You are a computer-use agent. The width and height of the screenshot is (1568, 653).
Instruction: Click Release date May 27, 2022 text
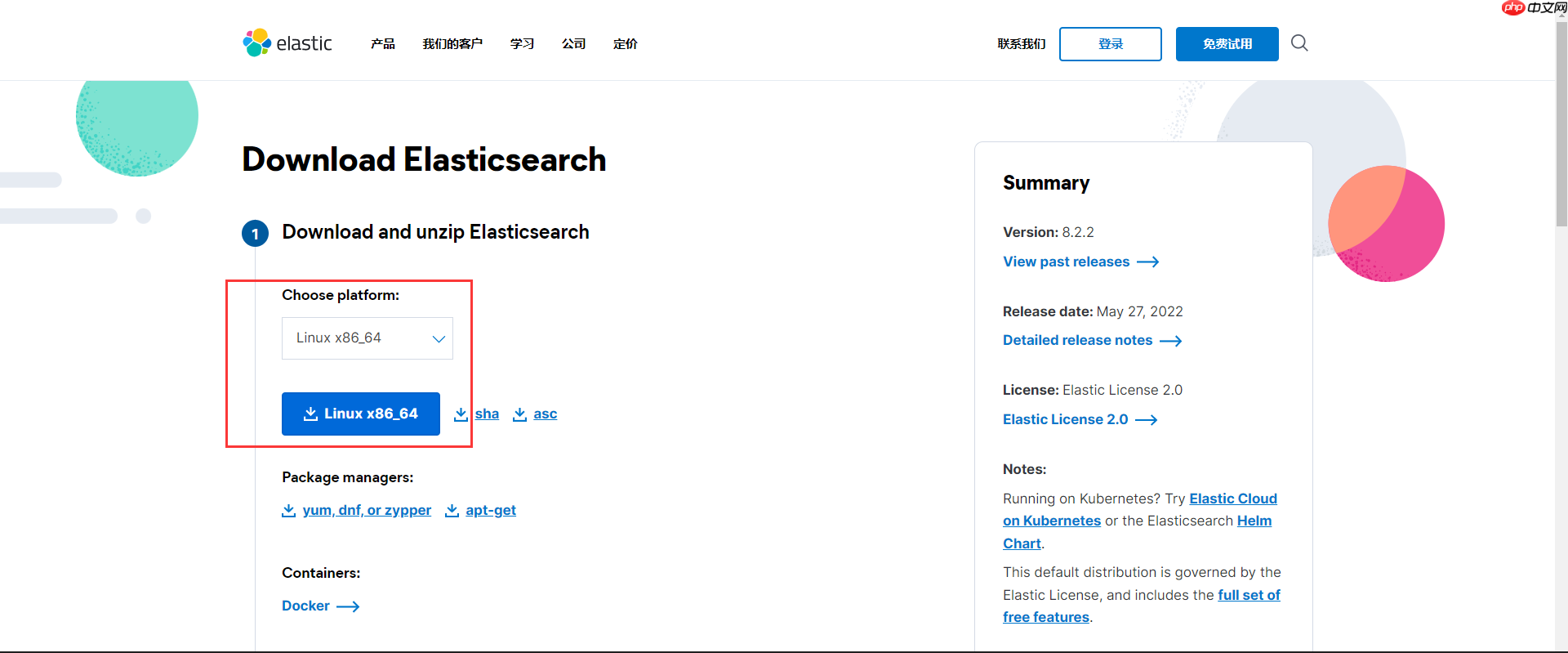point(1093,312)
